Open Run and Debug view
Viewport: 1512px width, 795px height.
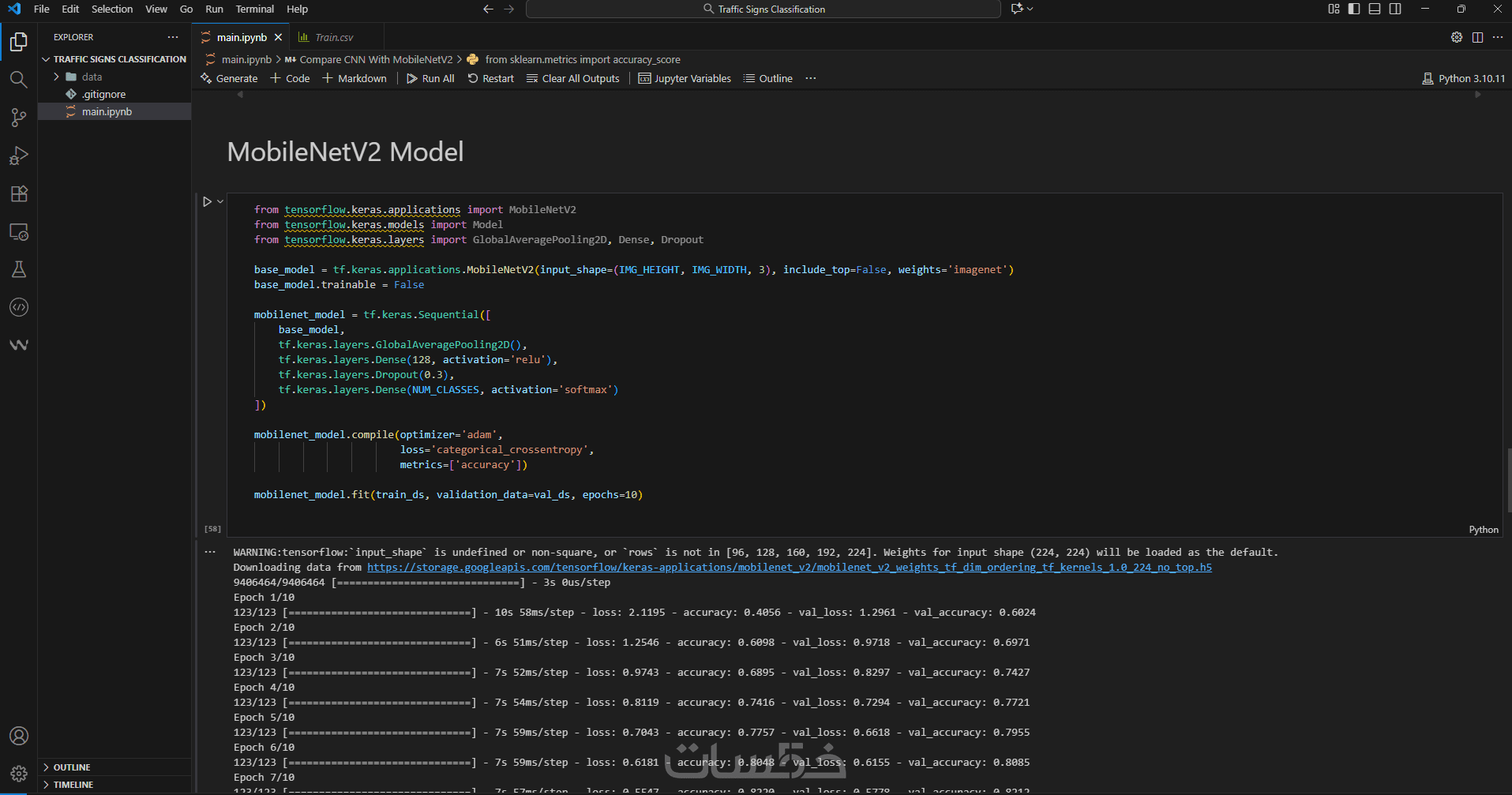(x=18, y=156)
